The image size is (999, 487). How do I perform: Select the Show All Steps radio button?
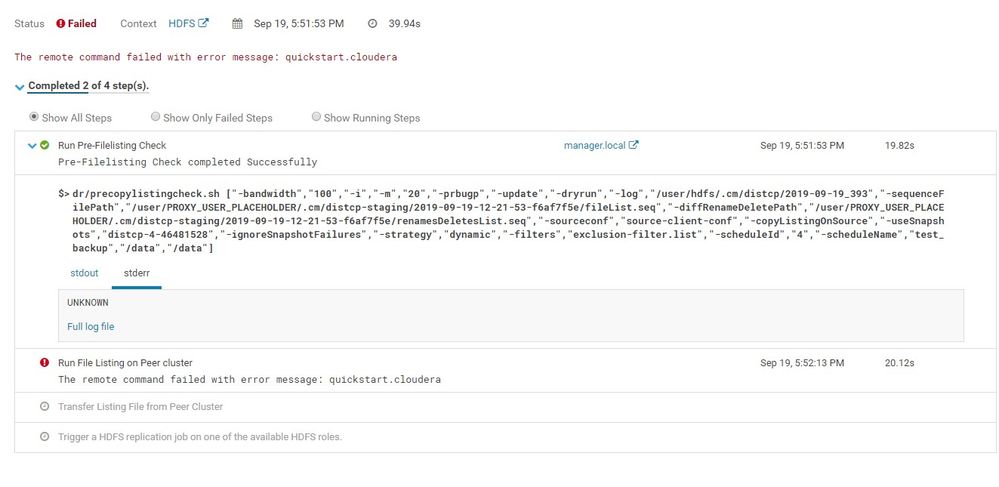coord(34,117)
